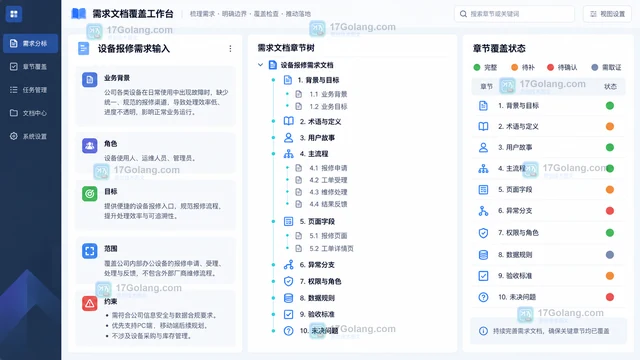
Task: Open the 视图设置 button
Action: click(x=607, y=14)
